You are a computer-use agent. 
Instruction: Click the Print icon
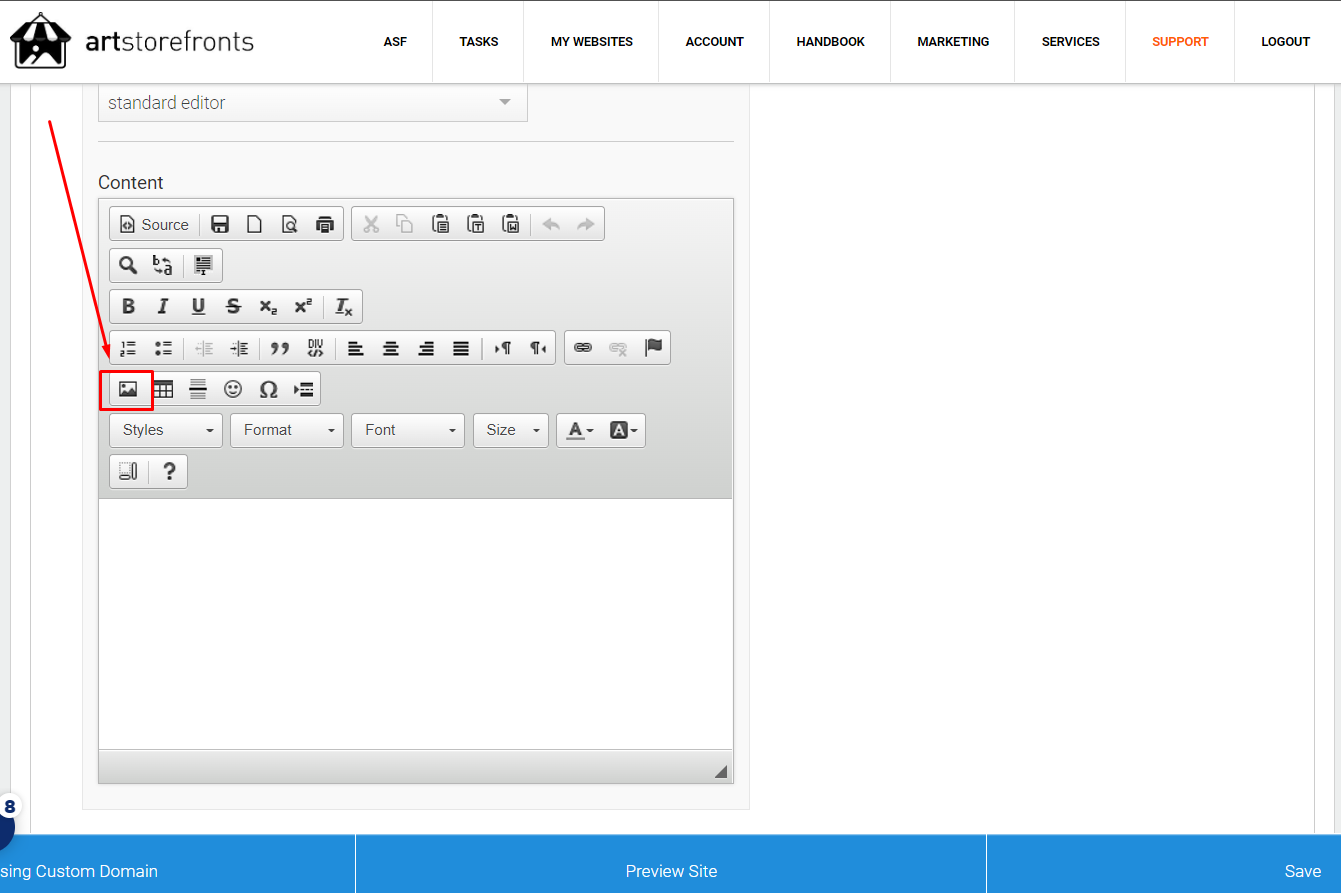324,224
